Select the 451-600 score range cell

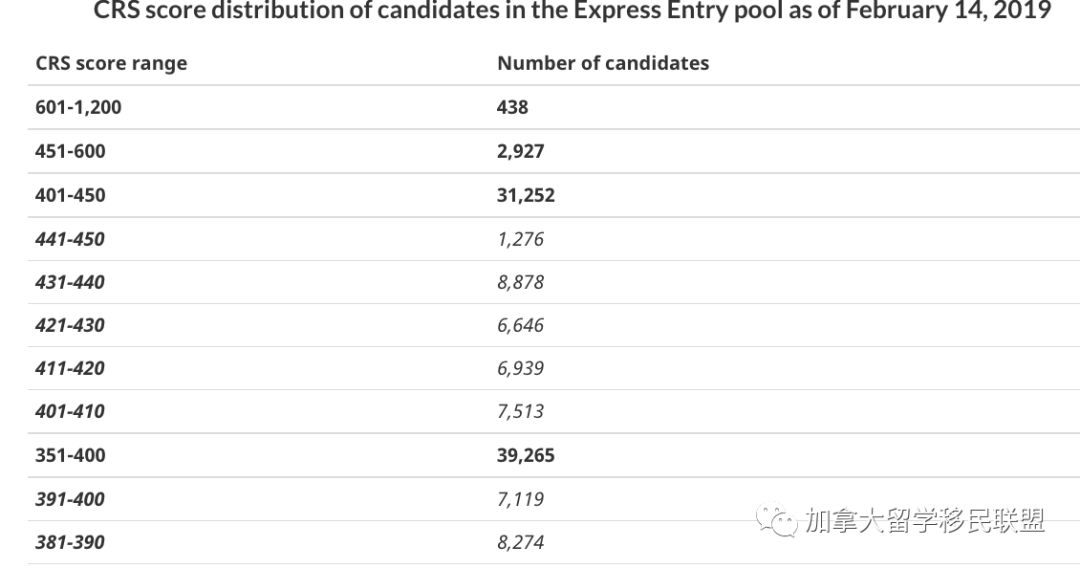point(70,151)
